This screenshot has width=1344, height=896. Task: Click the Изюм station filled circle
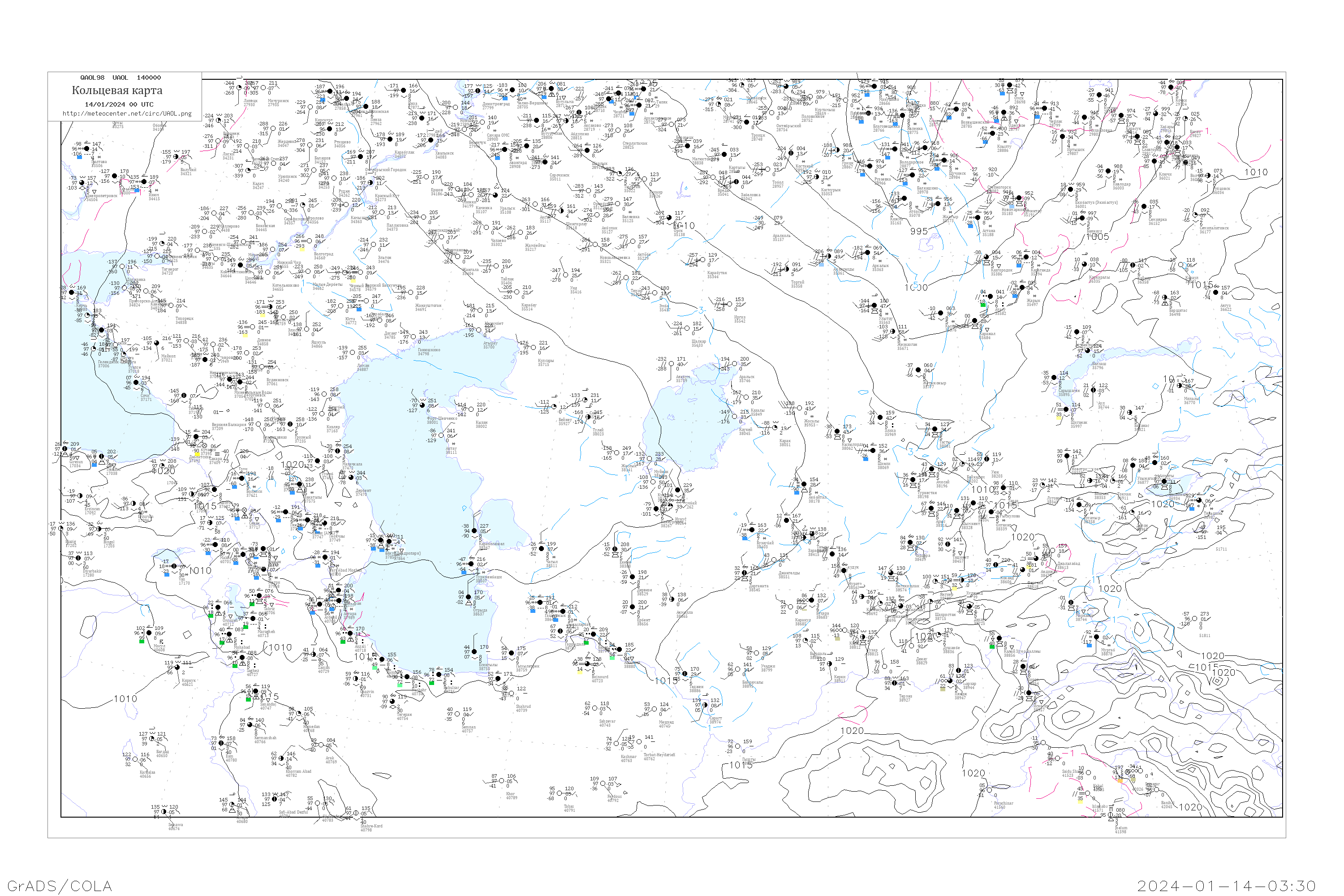tap(144, 182)
